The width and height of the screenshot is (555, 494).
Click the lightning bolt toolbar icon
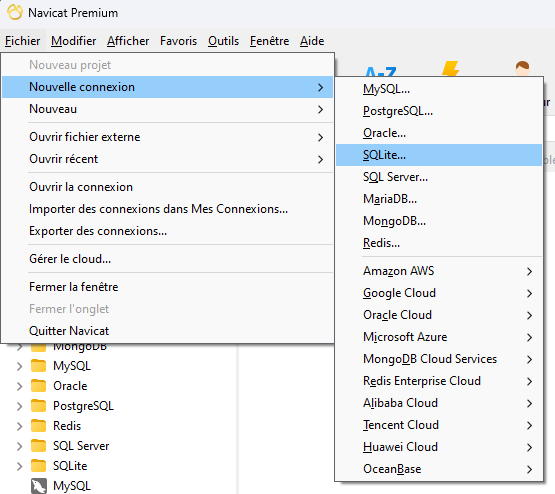click(x=451, y=69)
